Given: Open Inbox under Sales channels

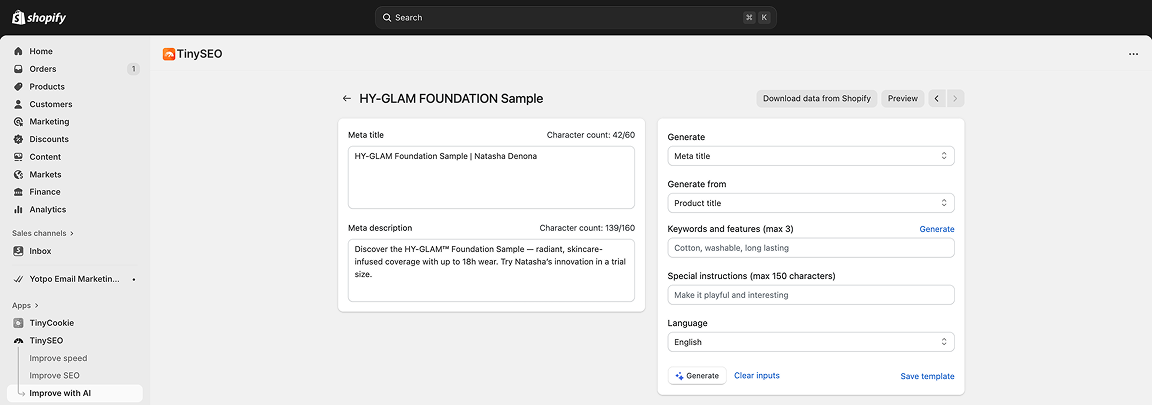Looking at the screenshot, I should click(40, 251).
